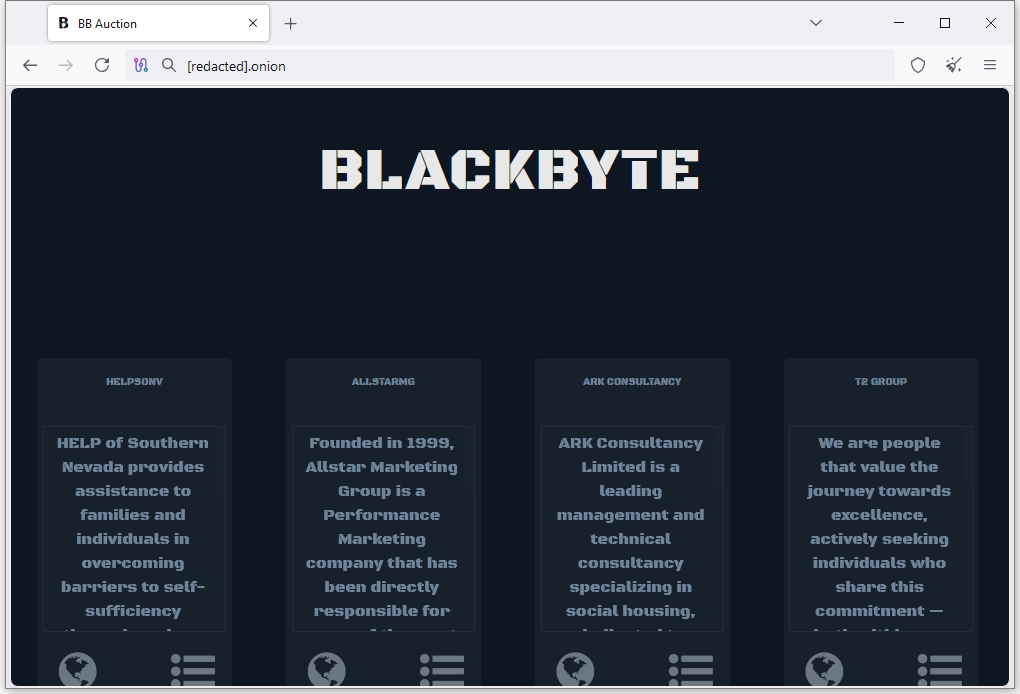
Task: Click the globe icon on HELPSONV card
Action: [x=78, y=669]
